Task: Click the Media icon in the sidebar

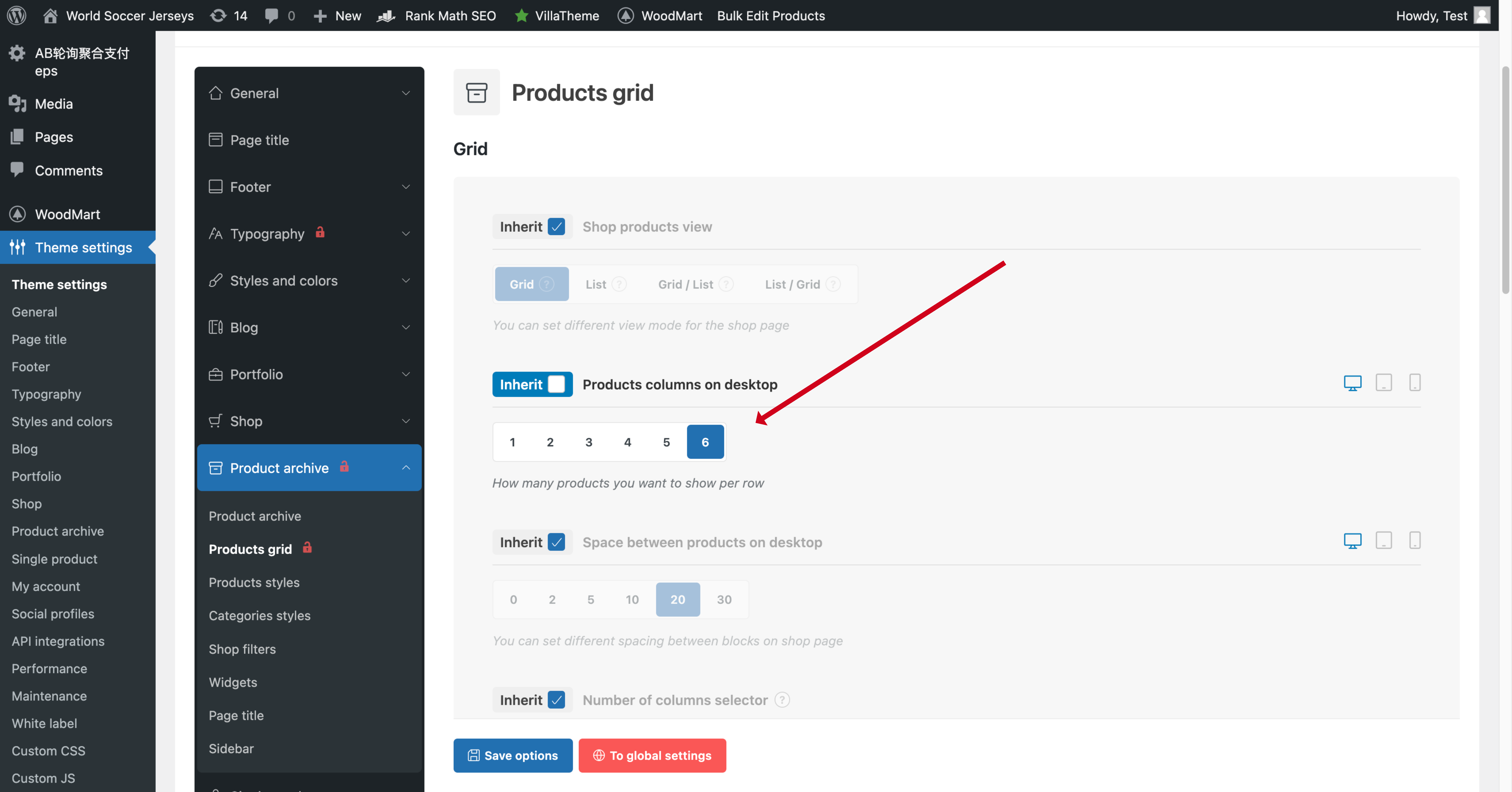Action: (x=18, y=104)
